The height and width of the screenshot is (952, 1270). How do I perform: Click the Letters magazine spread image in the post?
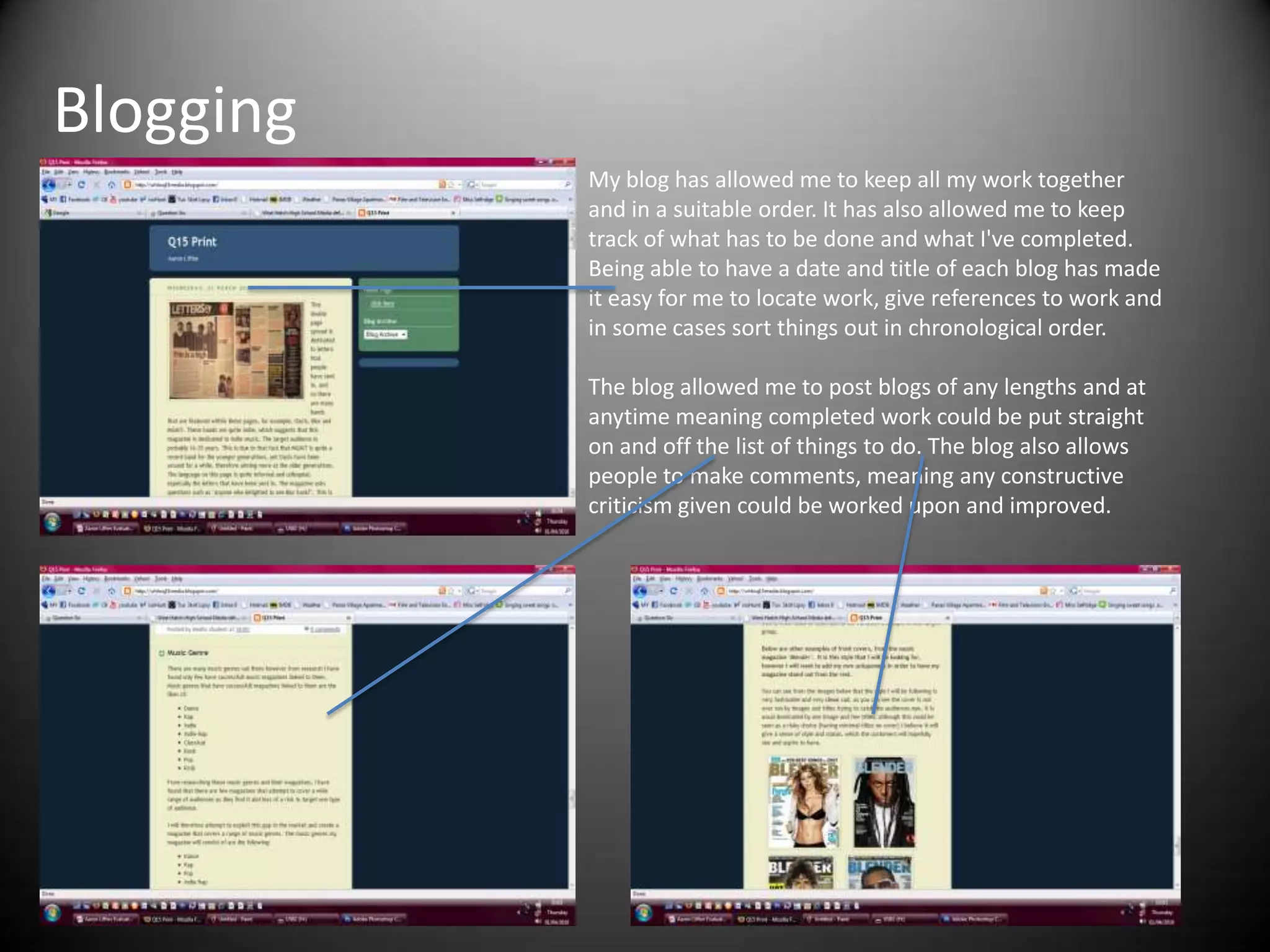[236, 350]
